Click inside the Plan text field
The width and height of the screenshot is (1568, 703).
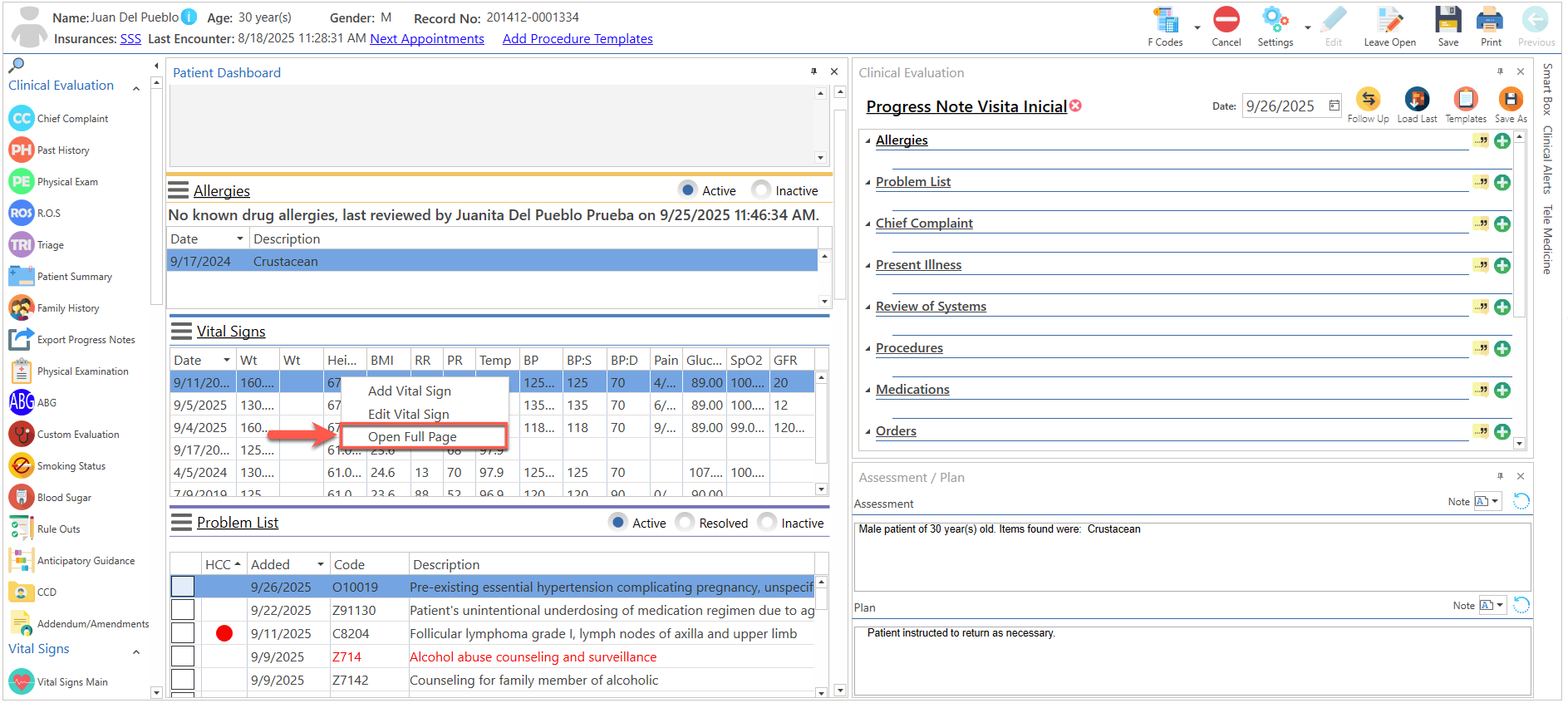point(1192,660)
